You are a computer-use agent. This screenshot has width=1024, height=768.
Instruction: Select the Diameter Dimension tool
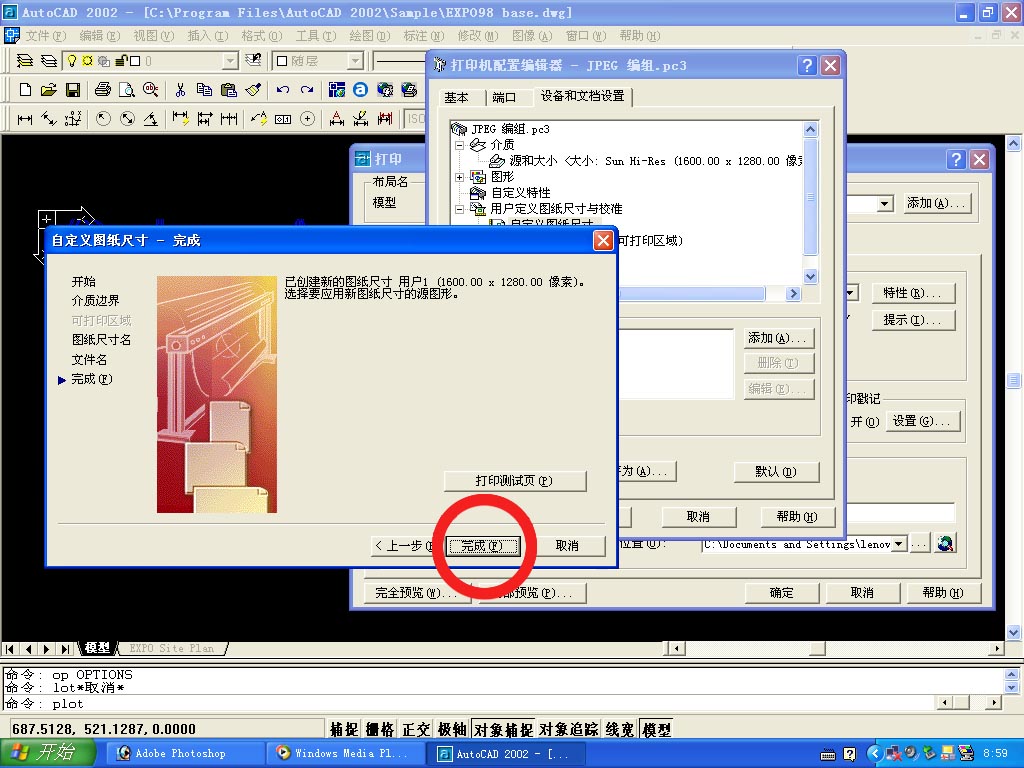click(x=127, y=119)
